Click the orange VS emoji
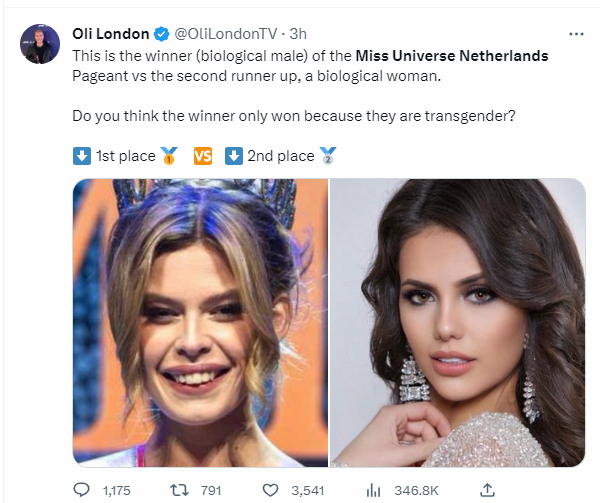Image resolution: width=600 pixels, height=503 pixels. coord(202,156)
